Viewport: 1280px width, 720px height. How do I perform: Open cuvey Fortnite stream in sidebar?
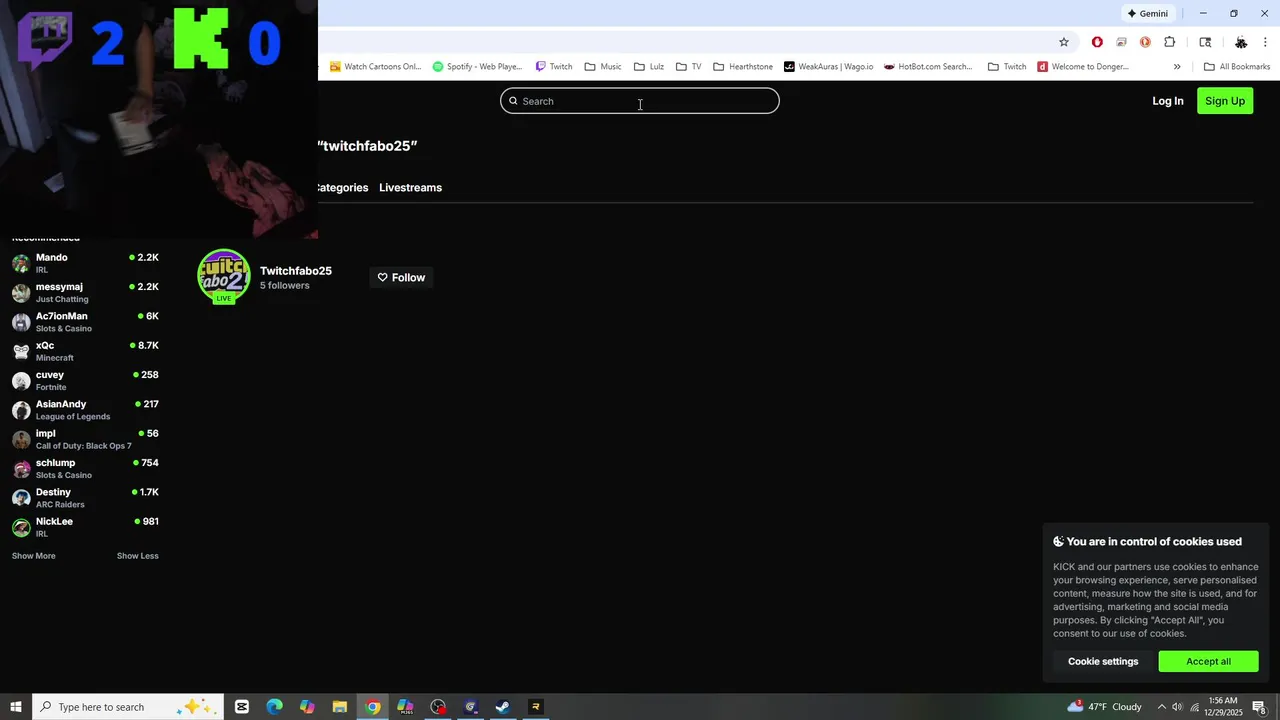85,381
